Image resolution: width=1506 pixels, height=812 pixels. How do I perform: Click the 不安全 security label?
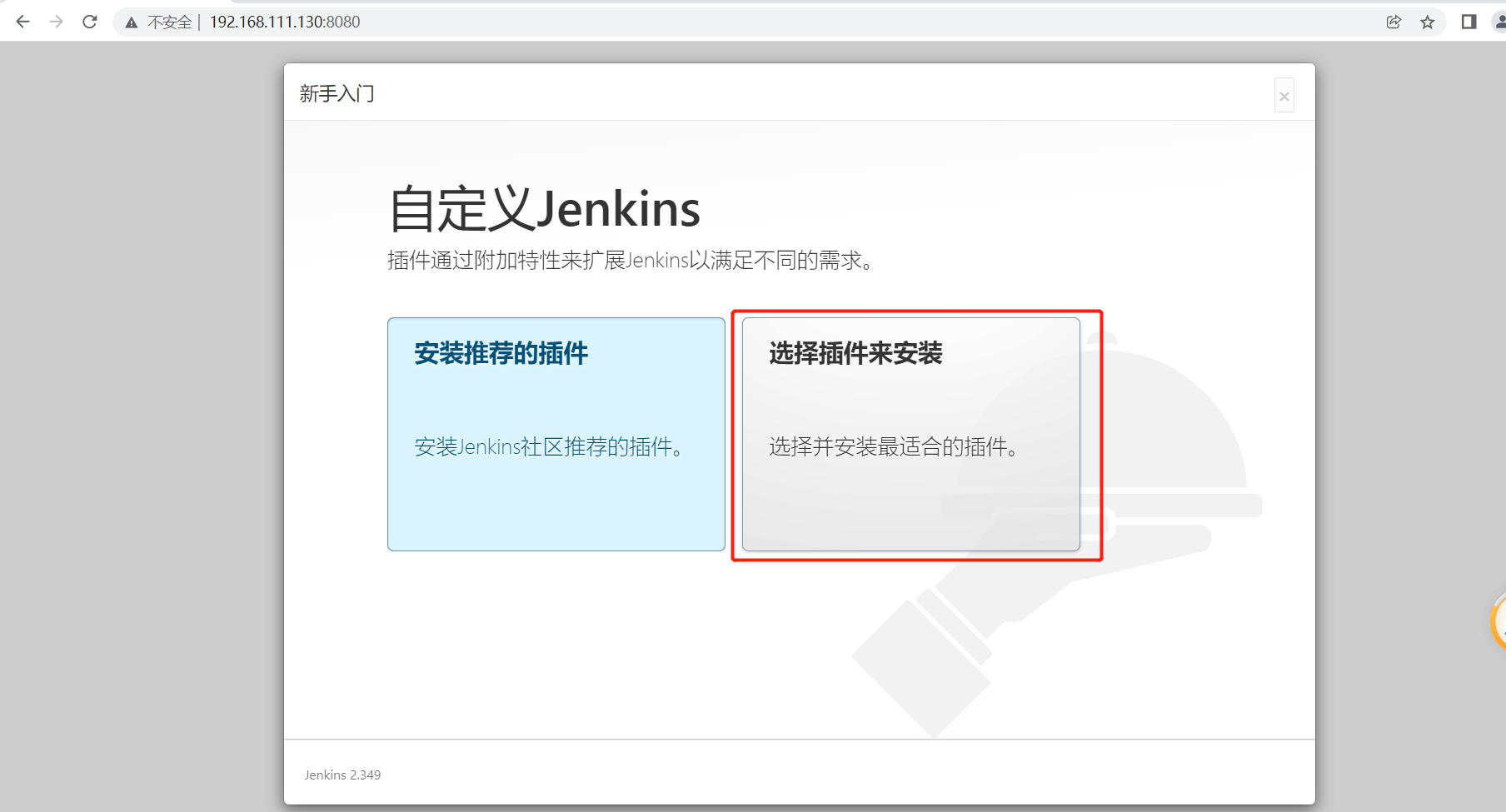(x=170, y=22)
